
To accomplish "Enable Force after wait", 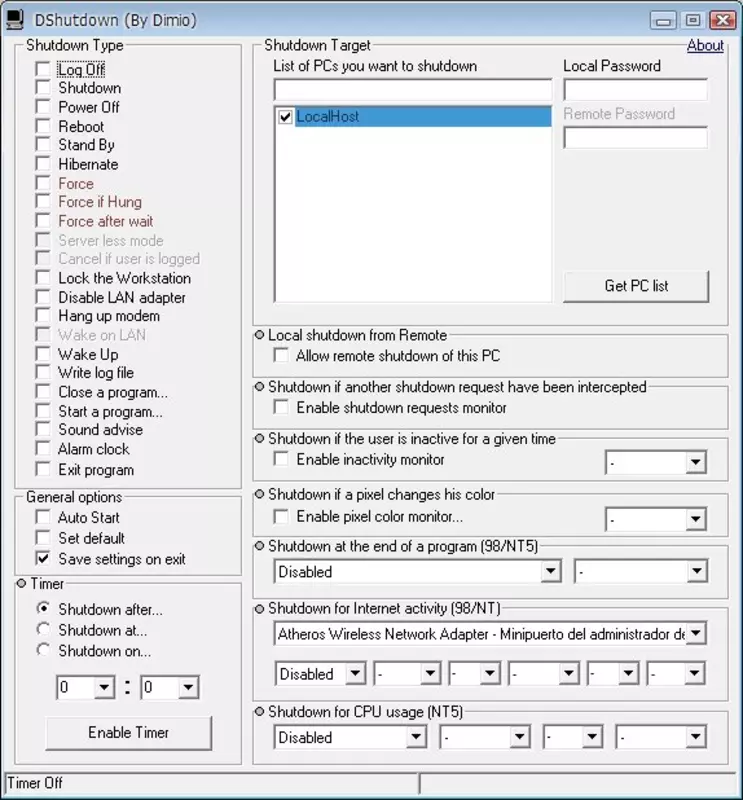I will [43, 221].
